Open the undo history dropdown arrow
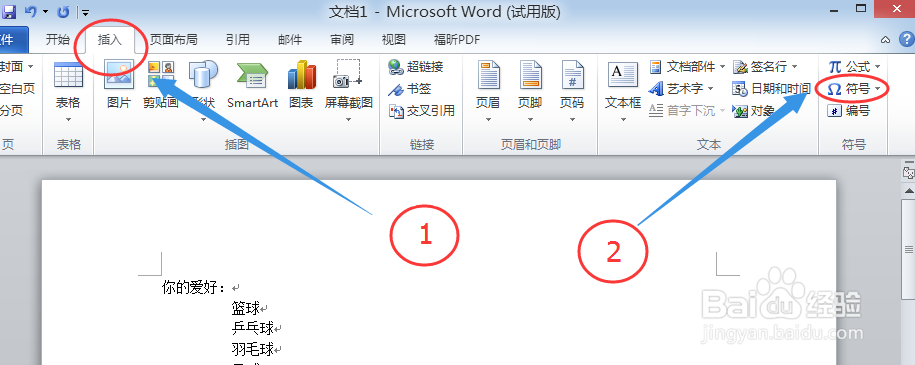 coord(46,11)
